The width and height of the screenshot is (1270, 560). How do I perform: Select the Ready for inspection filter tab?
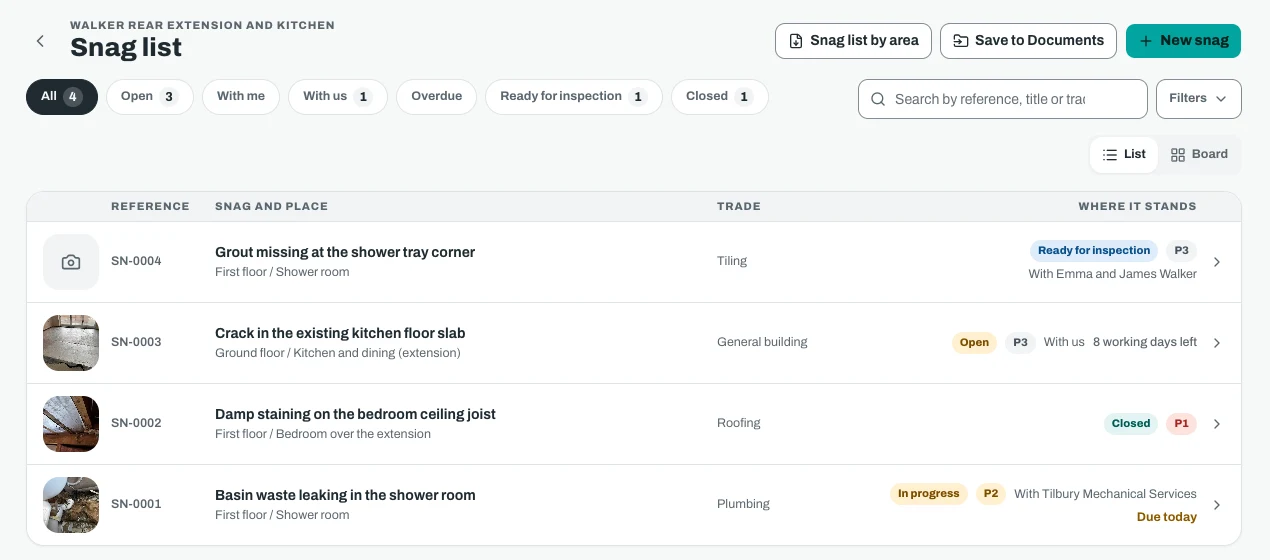tap(574, 97)
